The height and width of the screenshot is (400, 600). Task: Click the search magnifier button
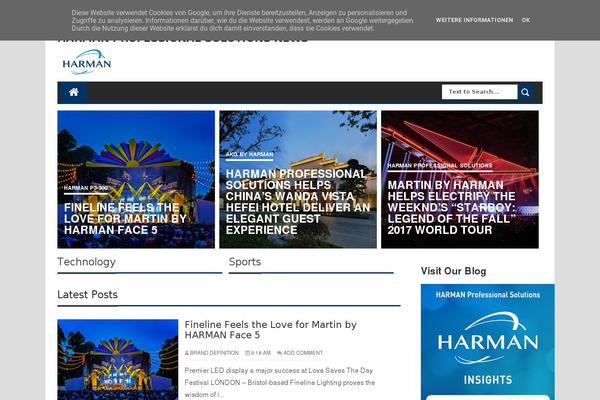526,92
